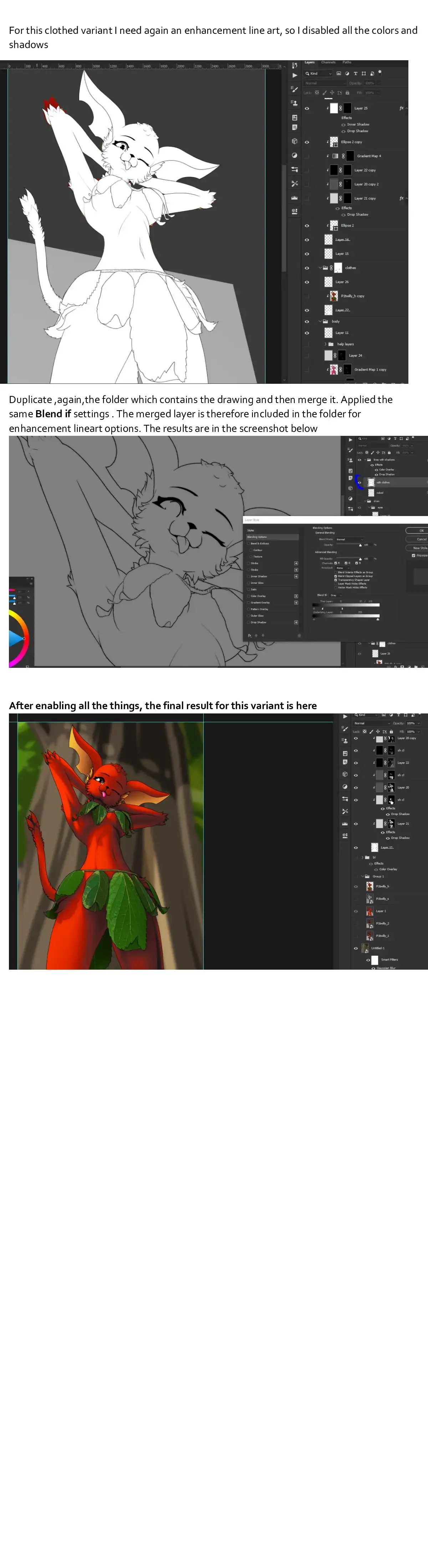This screenshot has width=428, height=1568.
Task: Collapse the body layer group
Action: [320, 321]
